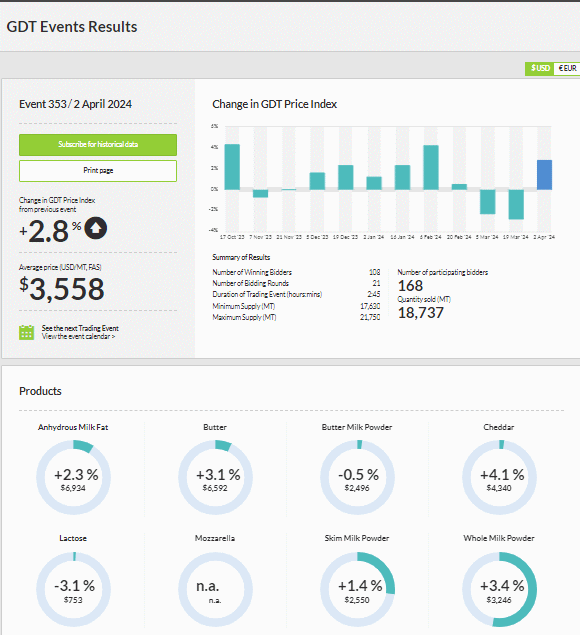580x635 pixels.
Task: Click the 168 participating bidders value
Action: [410, 286]
